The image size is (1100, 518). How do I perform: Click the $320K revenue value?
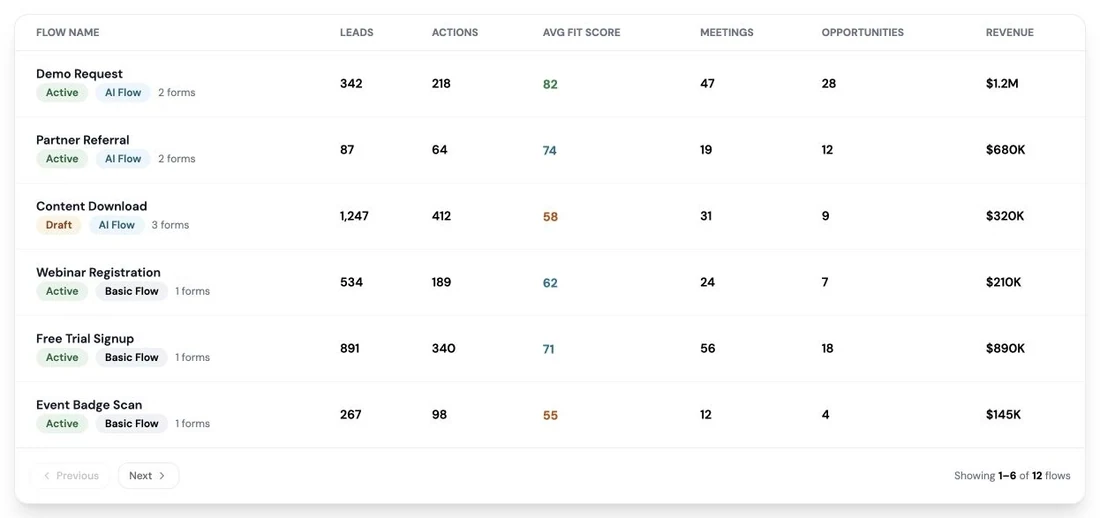[x=1005, y=216]
